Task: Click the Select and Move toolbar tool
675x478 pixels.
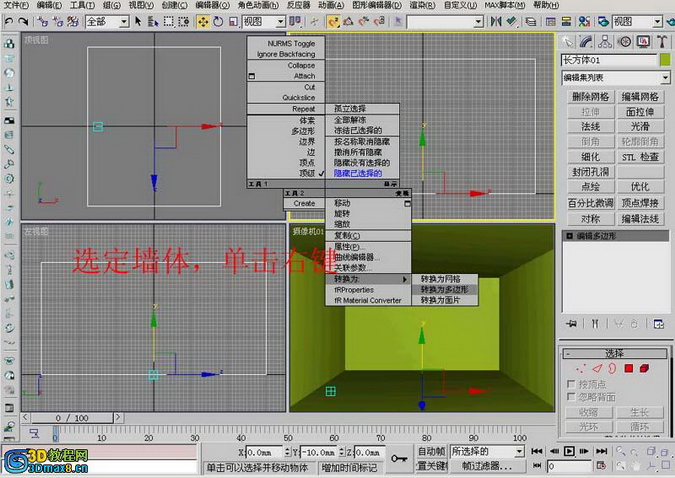Action: click(202, 21)
